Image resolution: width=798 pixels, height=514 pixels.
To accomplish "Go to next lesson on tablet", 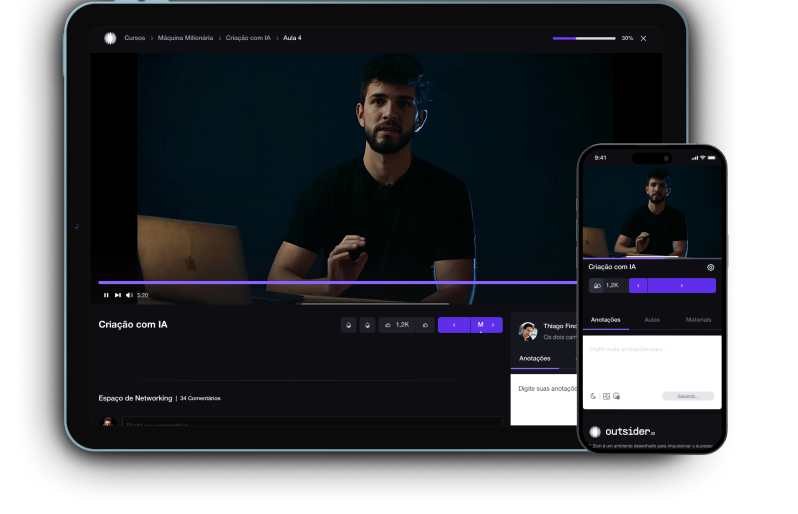I will pos(492,325).
